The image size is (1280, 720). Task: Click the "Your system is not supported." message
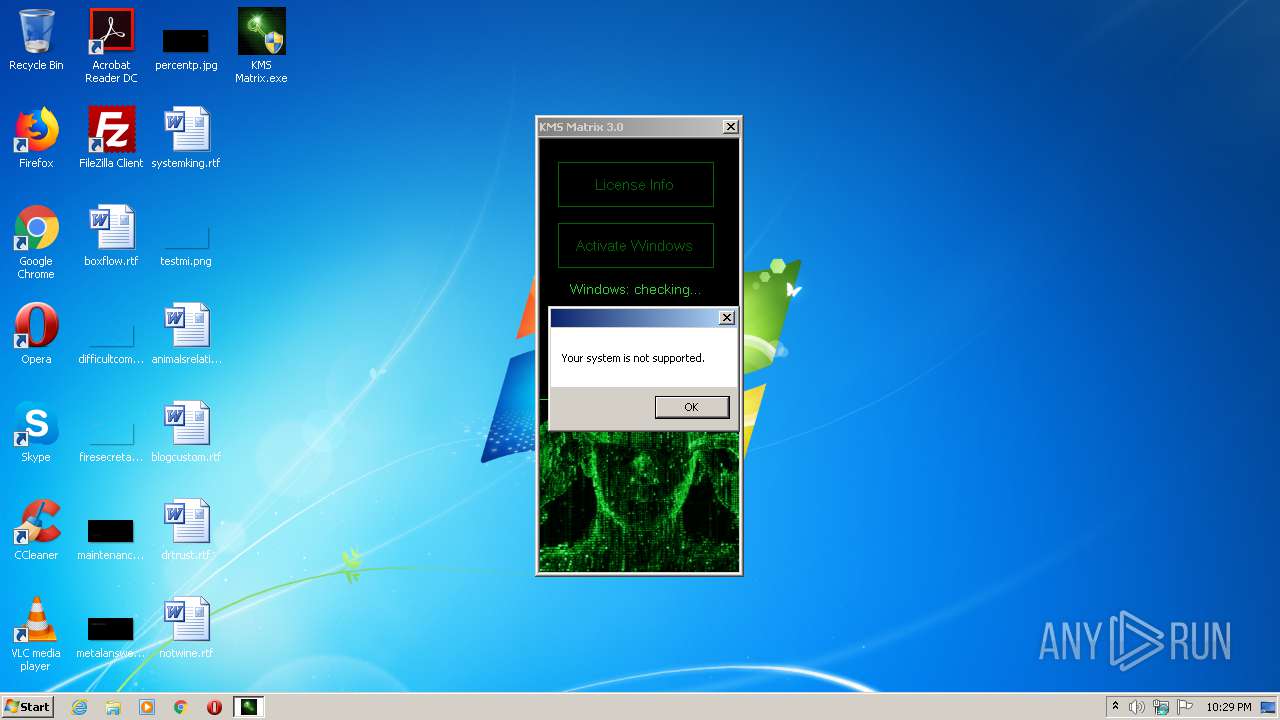click(633, 358)
